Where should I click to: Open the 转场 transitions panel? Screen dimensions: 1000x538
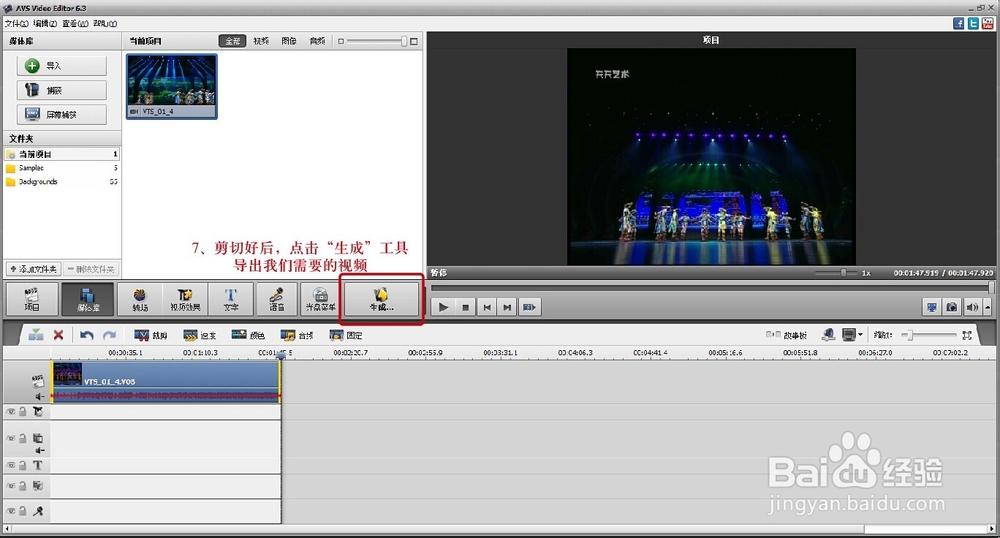140,299
